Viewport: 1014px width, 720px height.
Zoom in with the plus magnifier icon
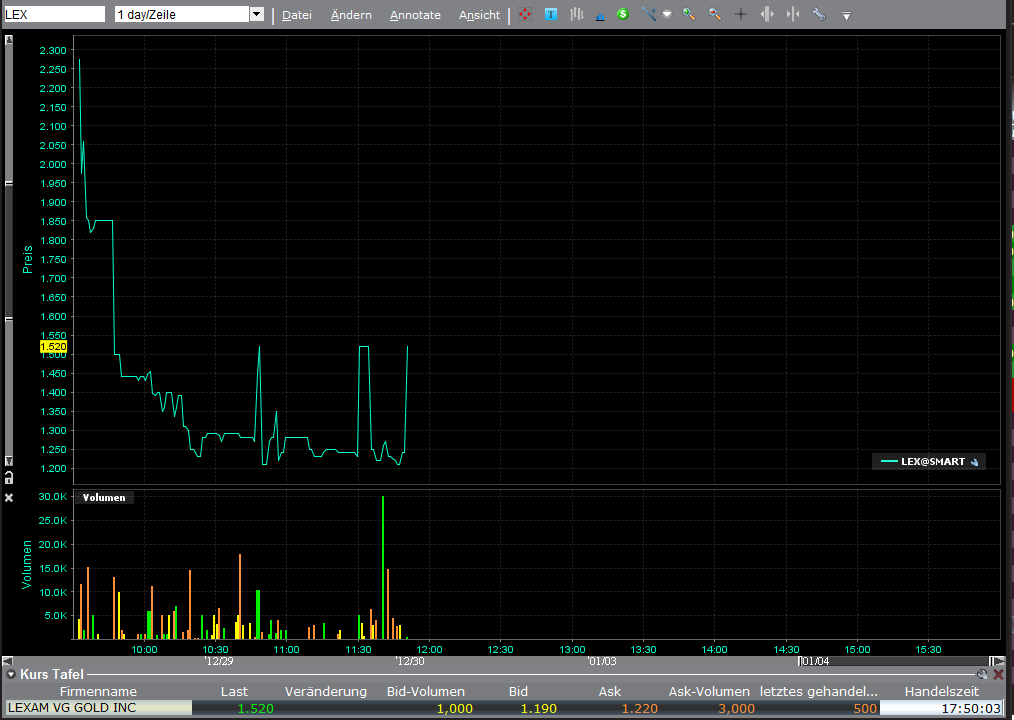coord(689,15)
